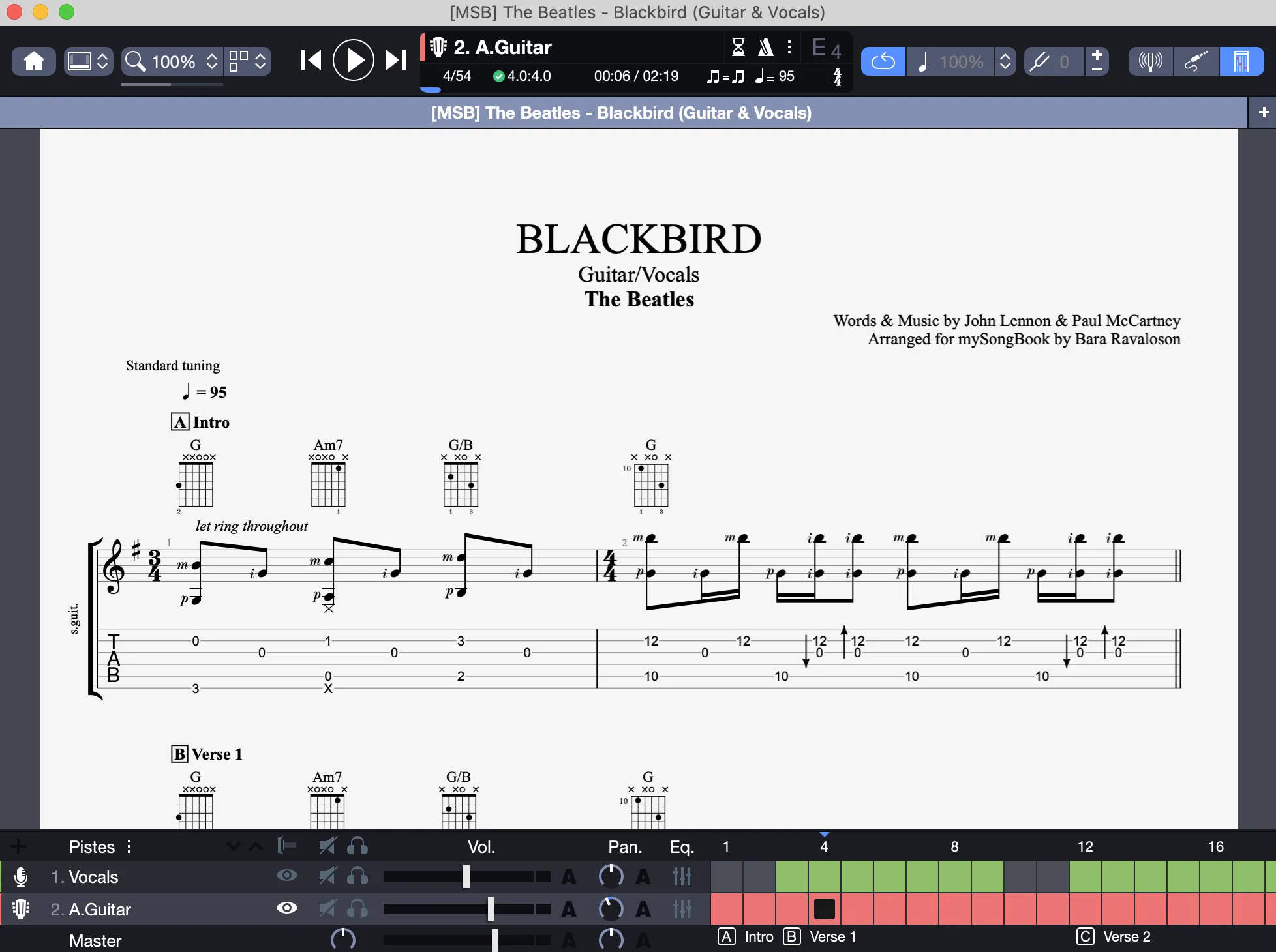
Task: Open the A.Guitar equalizer icon
Action: pos(682,908)
